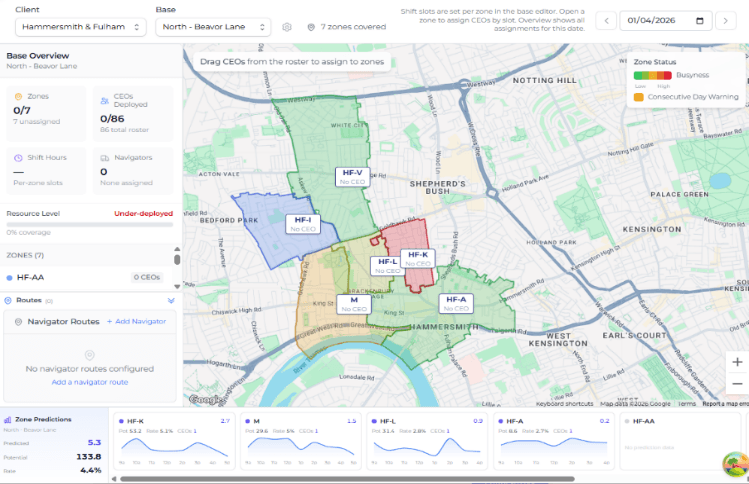Click scroll left arrow under prediction cards
The height and width of the screenshot is (484, 749).
coord(114,479)
